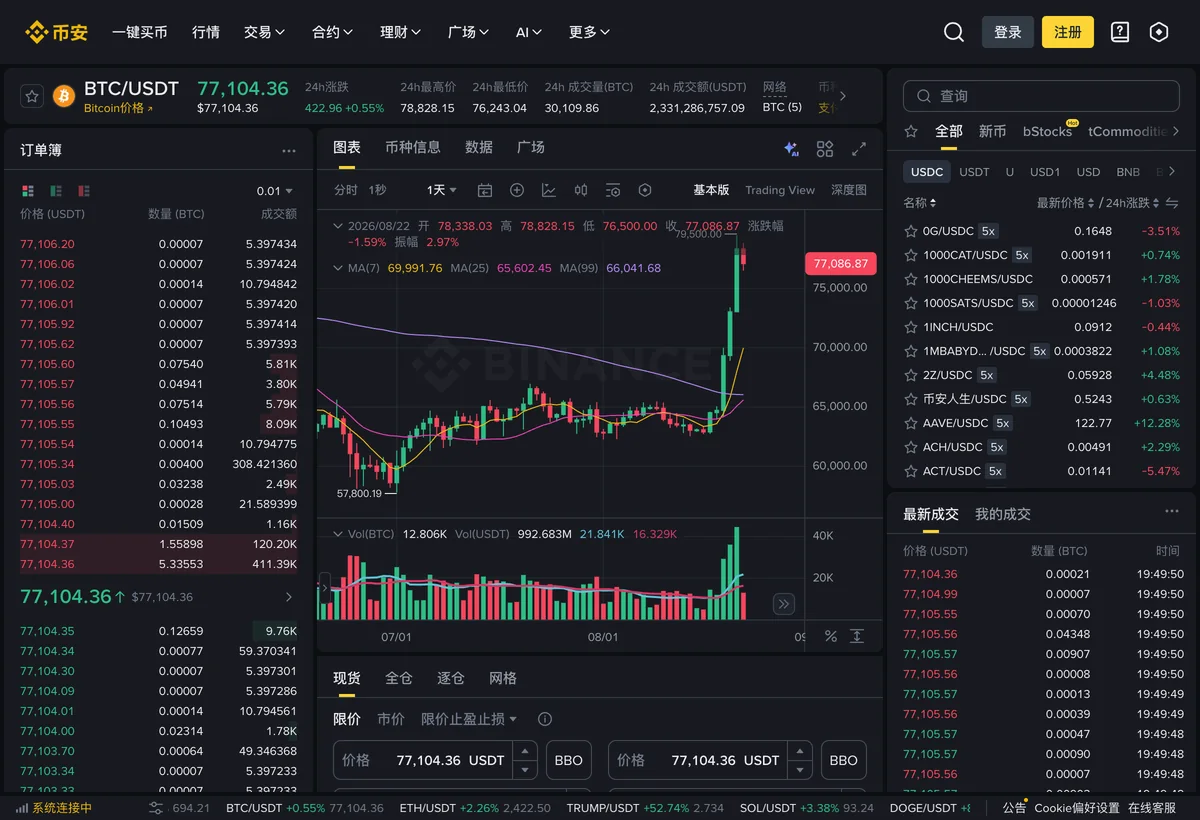Open the Cookie偏好设置 link
The width and height of the screenshot is (1200, 820).
click(x=1077, y=808)
